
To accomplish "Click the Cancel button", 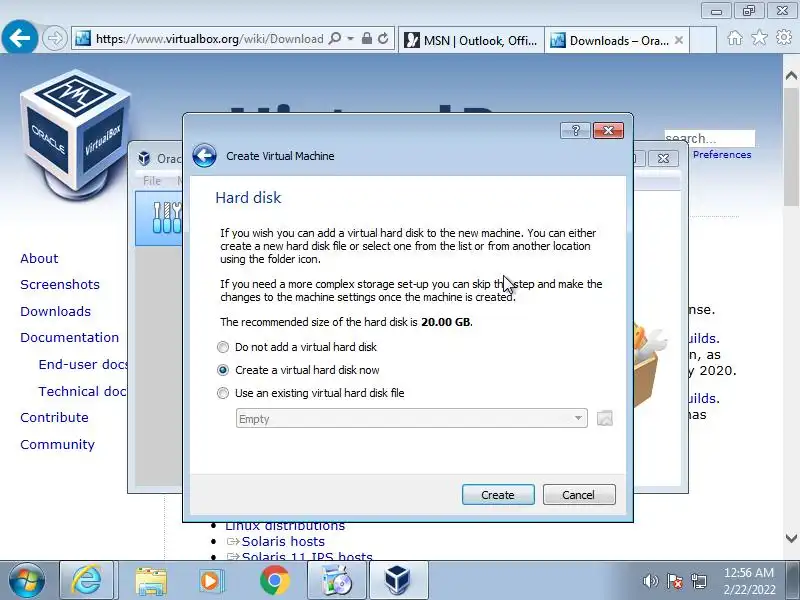I will point(579,495).
